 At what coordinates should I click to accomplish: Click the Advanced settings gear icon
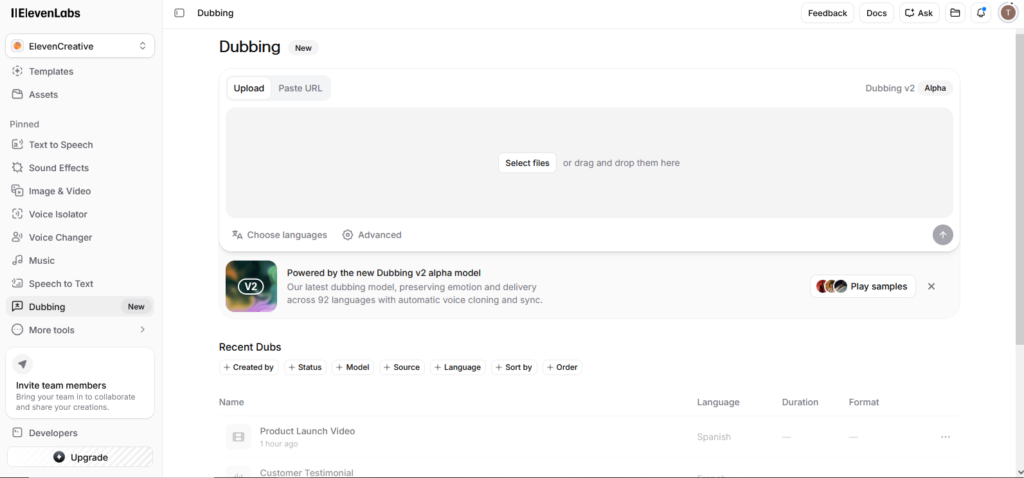coord(348,235)
